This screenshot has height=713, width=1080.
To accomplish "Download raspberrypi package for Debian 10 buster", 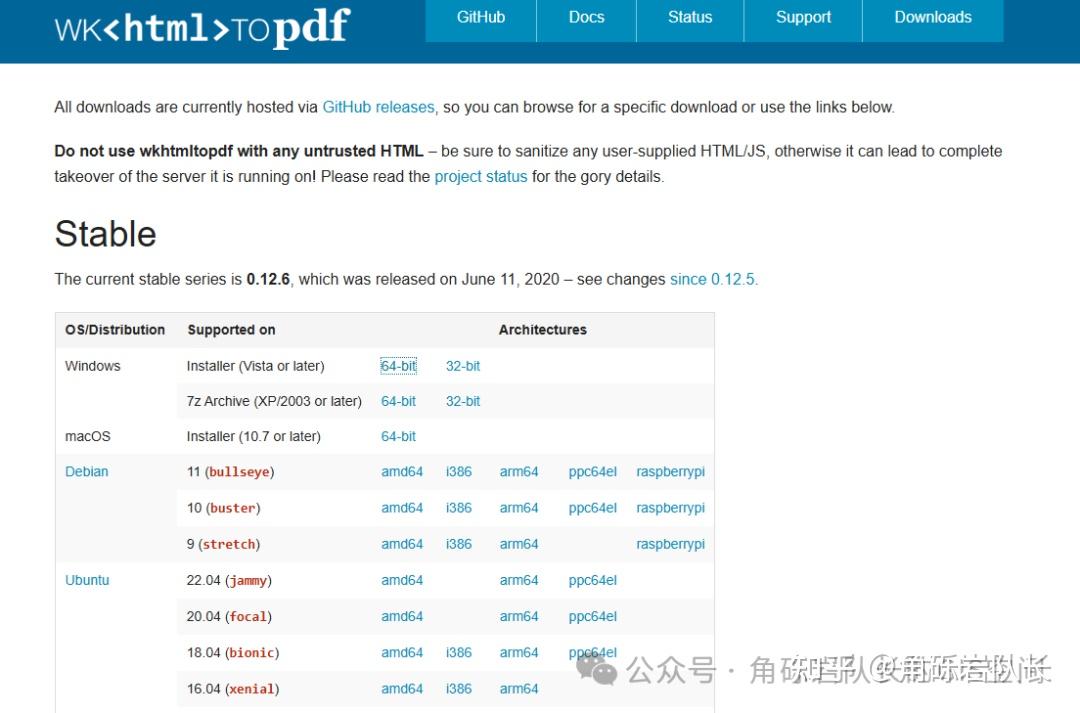I will coord(670,507).
